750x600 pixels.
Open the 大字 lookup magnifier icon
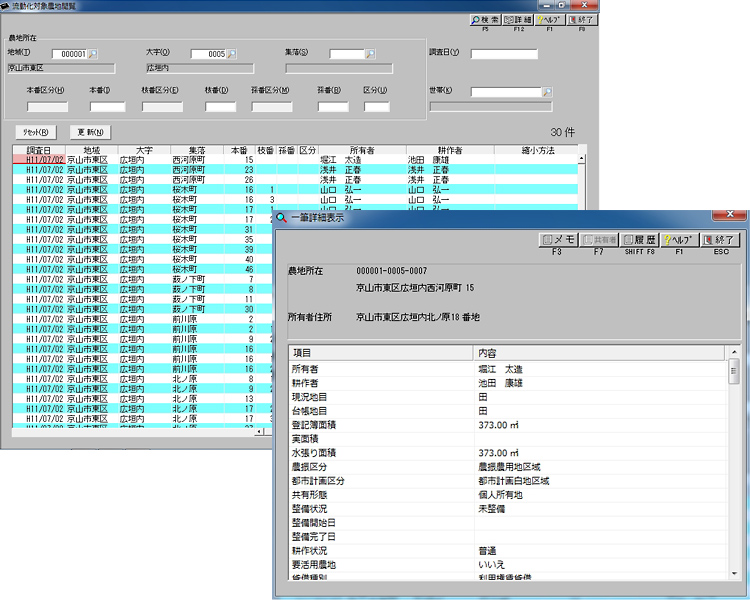tap(232, 54)
